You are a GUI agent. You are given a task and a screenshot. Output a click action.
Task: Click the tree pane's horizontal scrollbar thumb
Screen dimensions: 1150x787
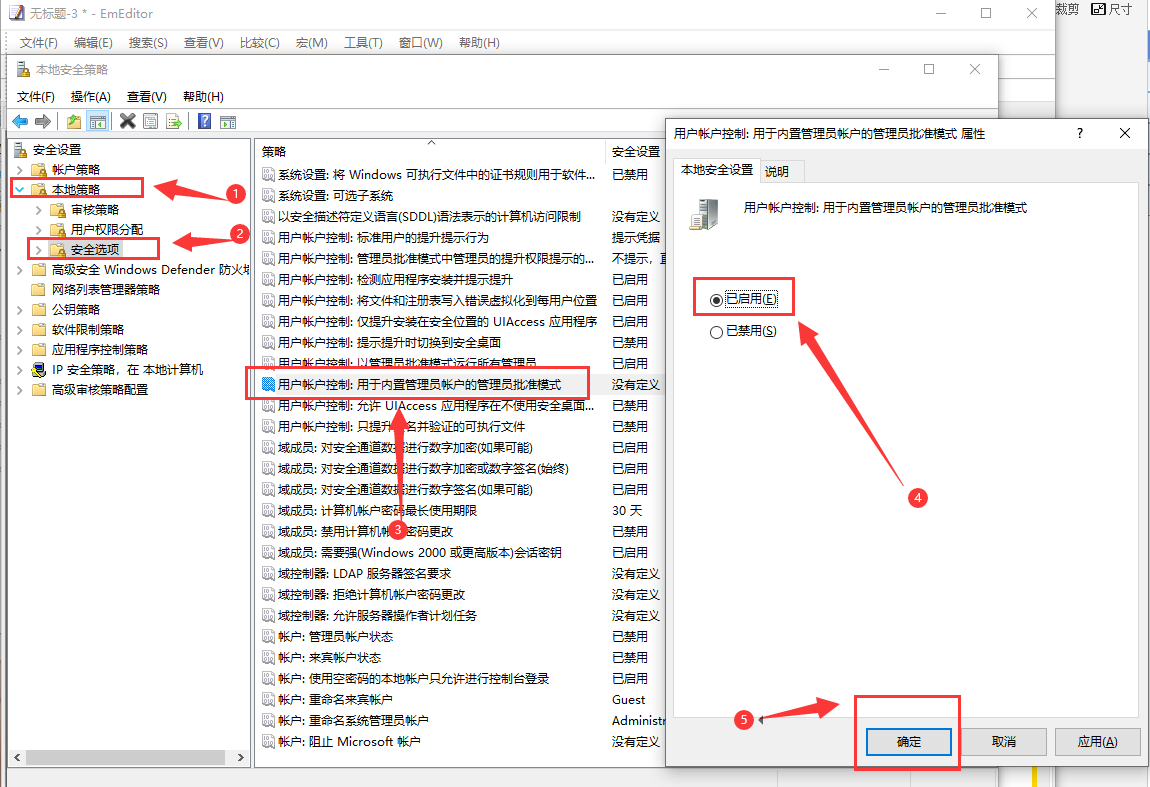pos(125,757)
